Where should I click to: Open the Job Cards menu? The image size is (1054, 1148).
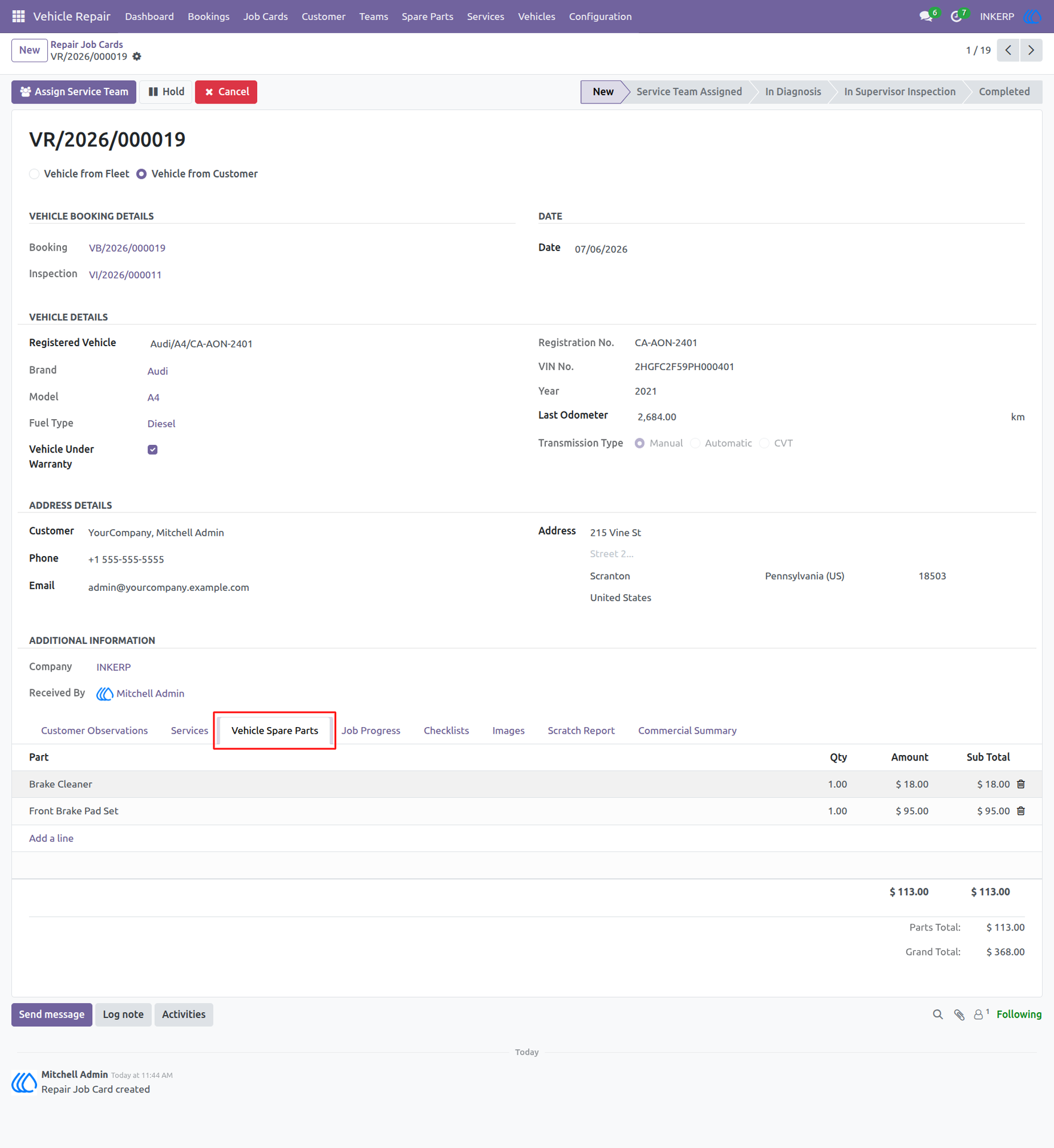pyautogui.click(x=265, y=16)
